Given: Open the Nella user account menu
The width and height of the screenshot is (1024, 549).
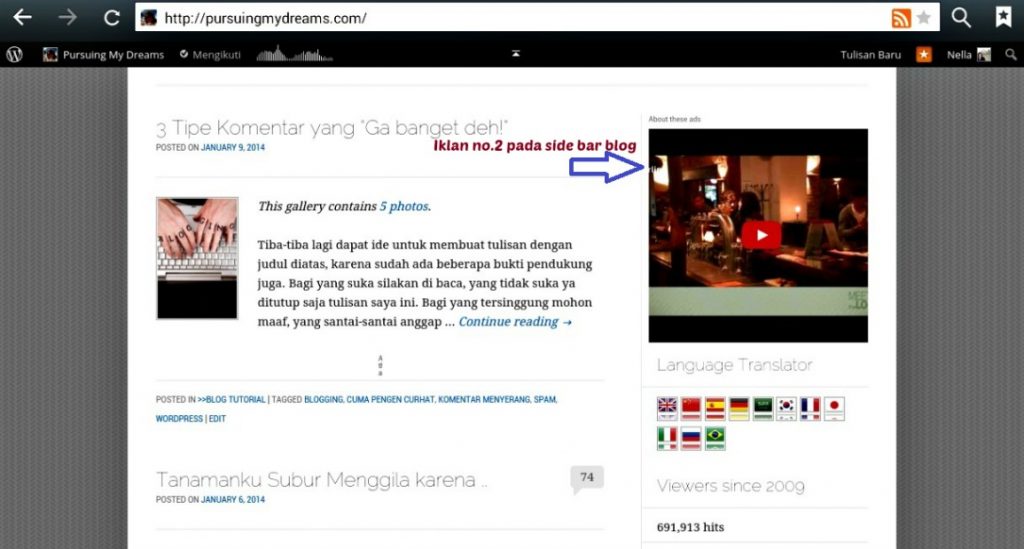Looking at the screenshot, I should click(968, 55).
